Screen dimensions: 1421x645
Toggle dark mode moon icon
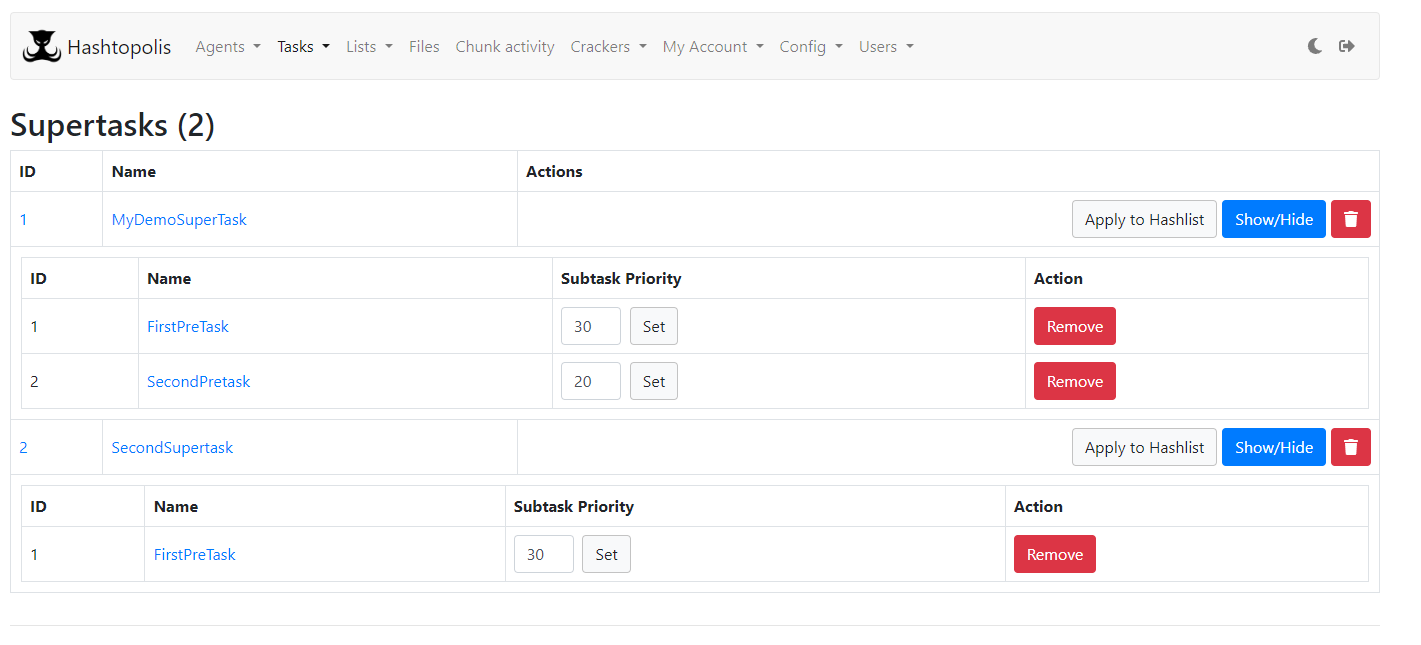(x=1315, y=46)
